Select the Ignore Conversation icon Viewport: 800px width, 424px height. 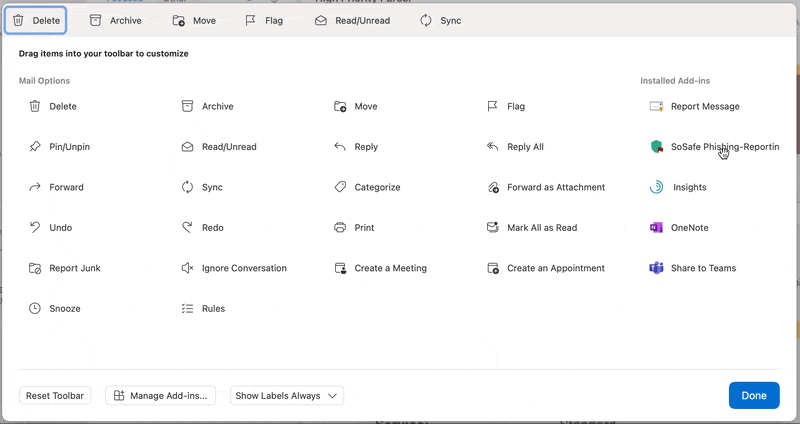point(187,268)
